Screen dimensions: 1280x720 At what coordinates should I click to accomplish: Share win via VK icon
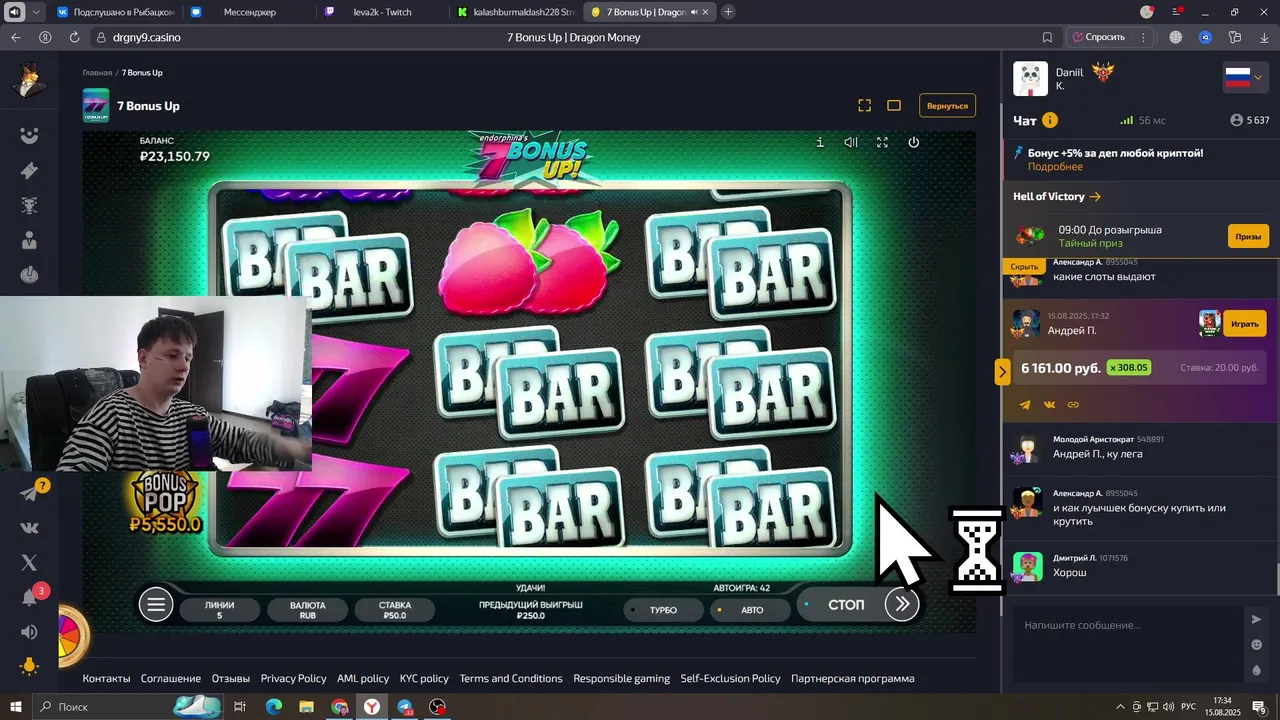1049,405
